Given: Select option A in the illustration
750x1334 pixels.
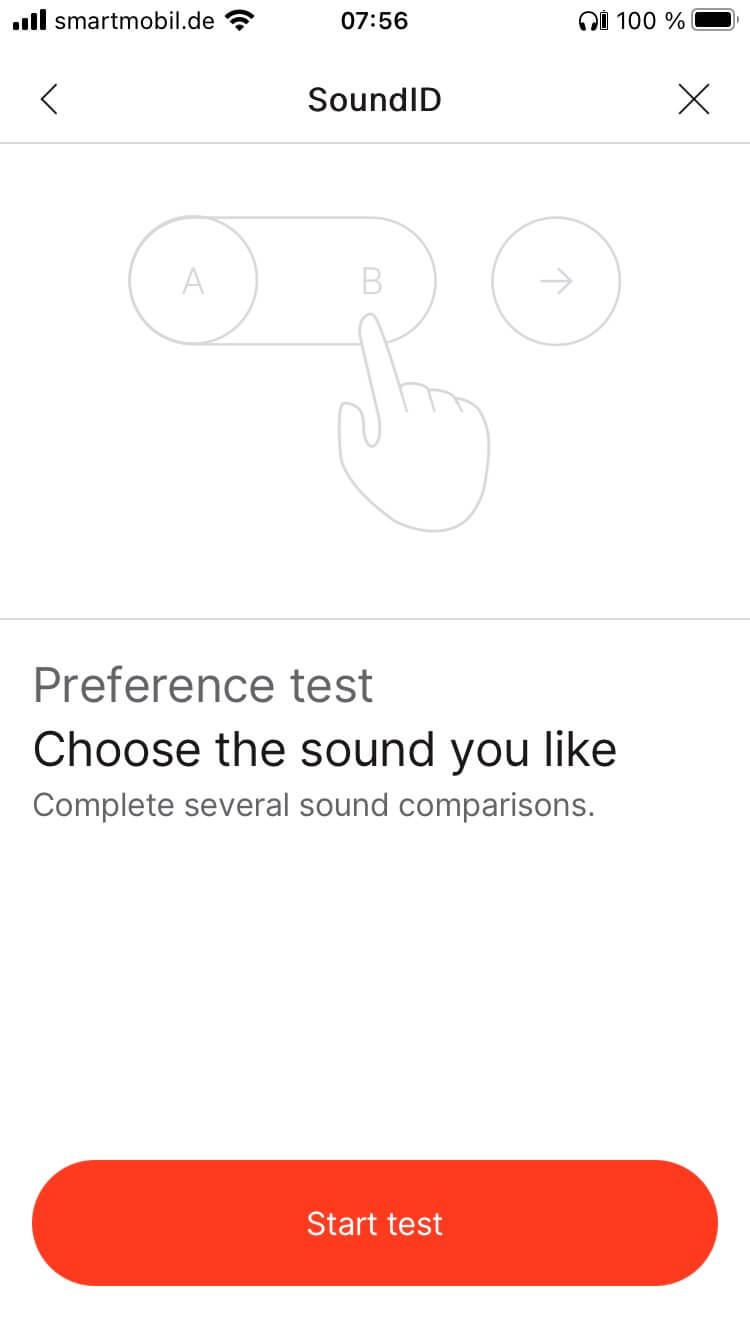Looking at the screenshot, I should 193,282.
